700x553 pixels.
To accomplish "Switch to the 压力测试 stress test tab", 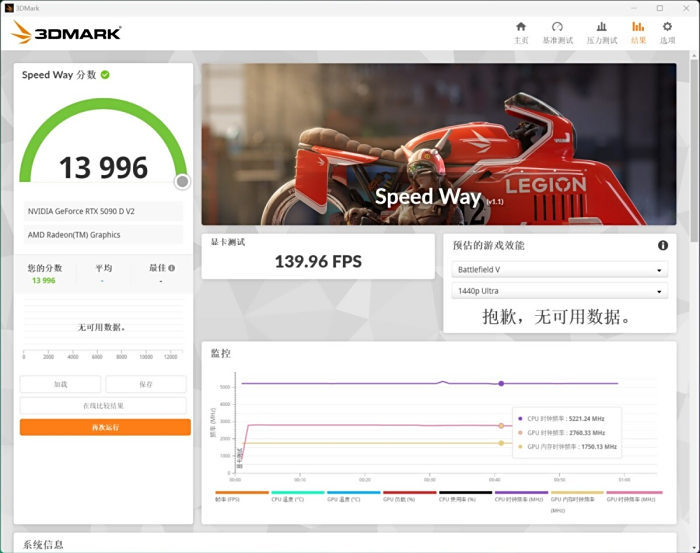I will (x=602, y=33).
